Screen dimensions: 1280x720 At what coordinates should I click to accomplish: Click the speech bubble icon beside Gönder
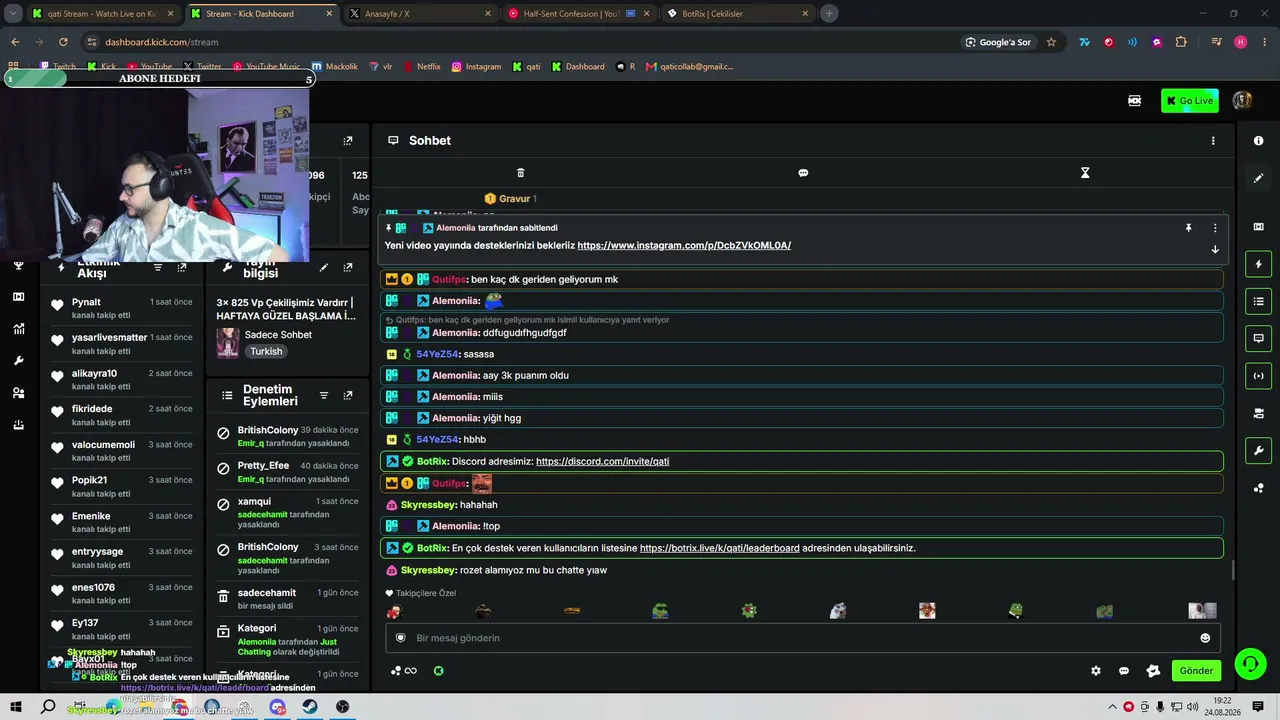(1124, 671)
